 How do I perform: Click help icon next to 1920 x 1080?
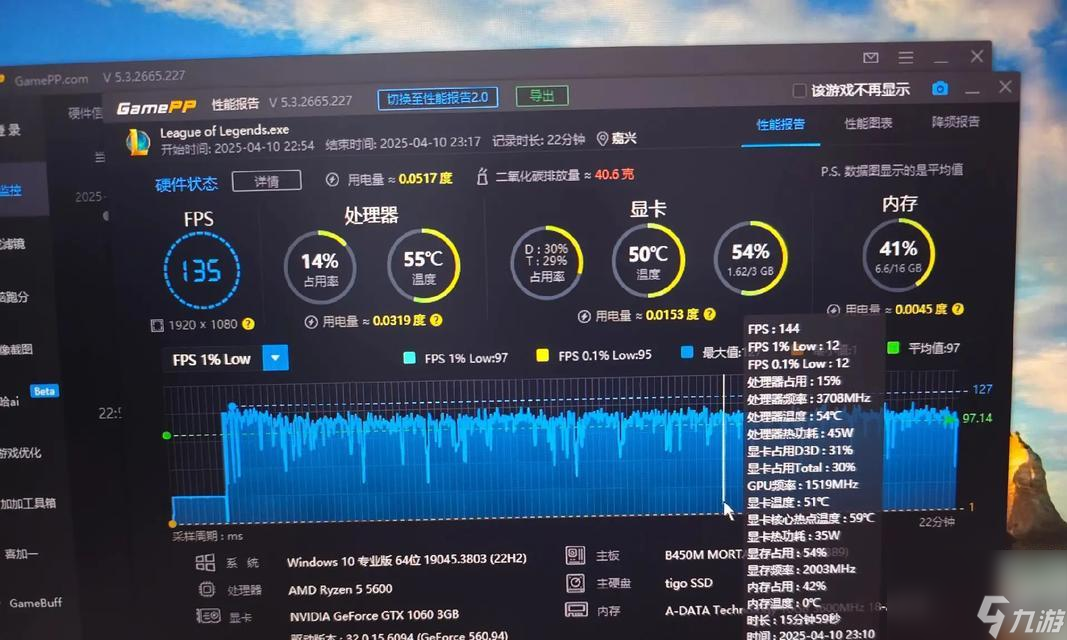[248, 324]
